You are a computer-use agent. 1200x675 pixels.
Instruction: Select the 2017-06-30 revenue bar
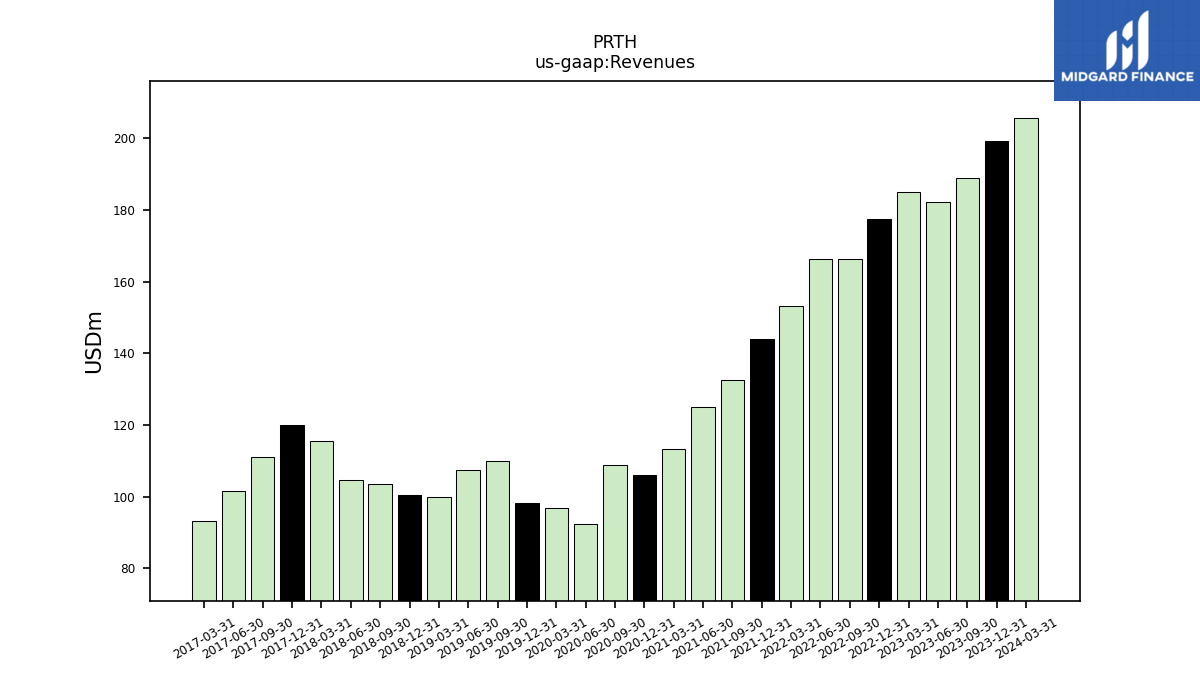click(233, 546)
